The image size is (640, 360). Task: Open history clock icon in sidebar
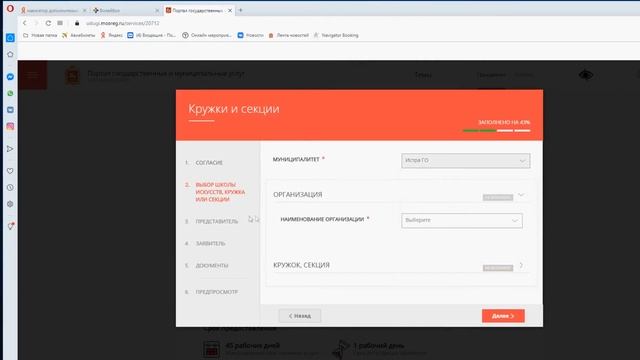10,188
